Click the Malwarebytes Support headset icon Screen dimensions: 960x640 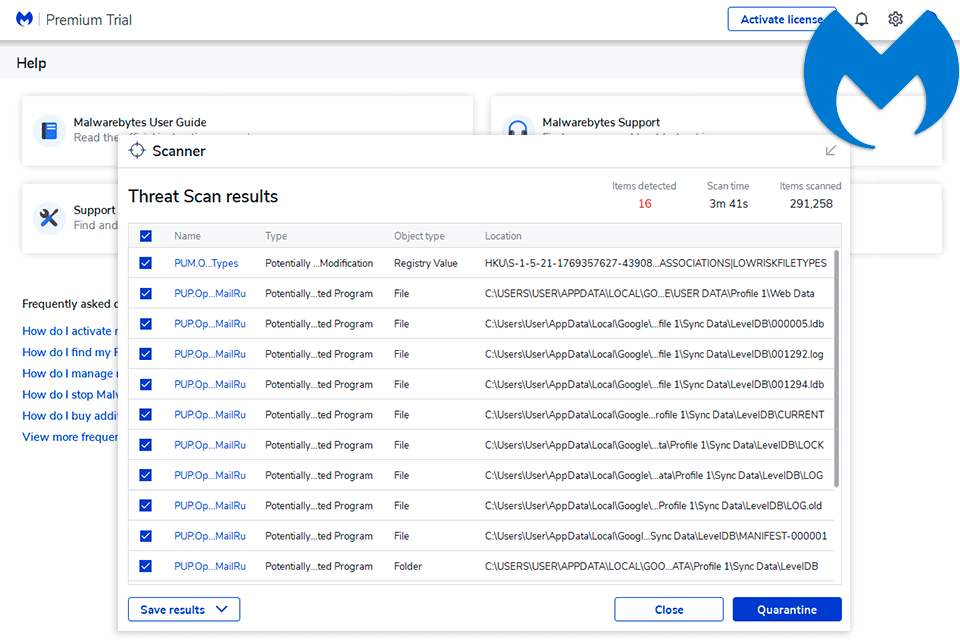[518, 127]
